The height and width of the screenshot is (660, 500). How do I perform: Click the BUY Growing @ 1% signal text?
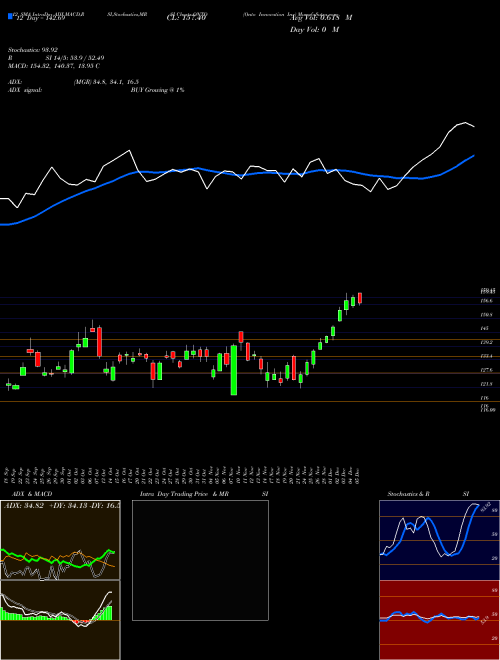click(x=157, y=90)
